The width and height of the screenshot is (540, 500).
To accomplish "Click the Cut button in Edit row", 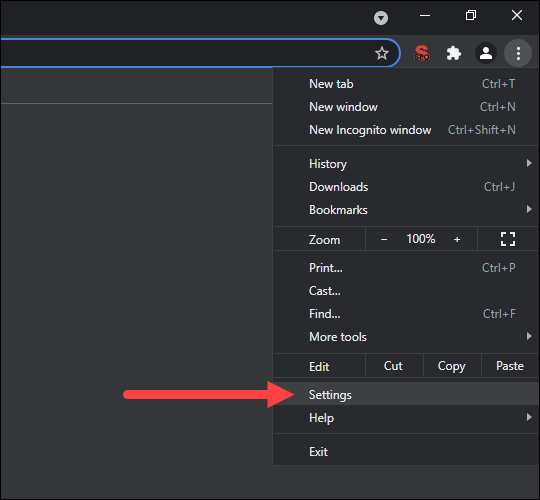I will 394,366.
